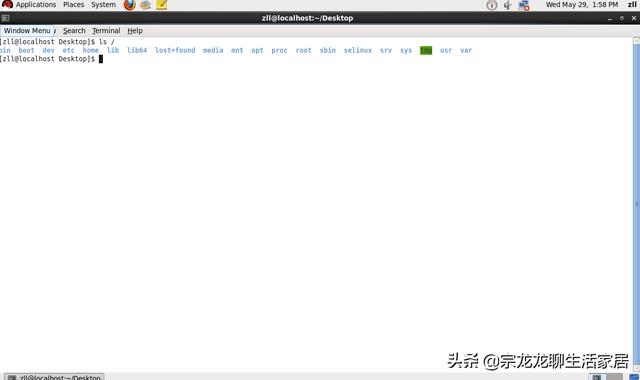
Task: Click the dev directory name
Action: [49, 50]
